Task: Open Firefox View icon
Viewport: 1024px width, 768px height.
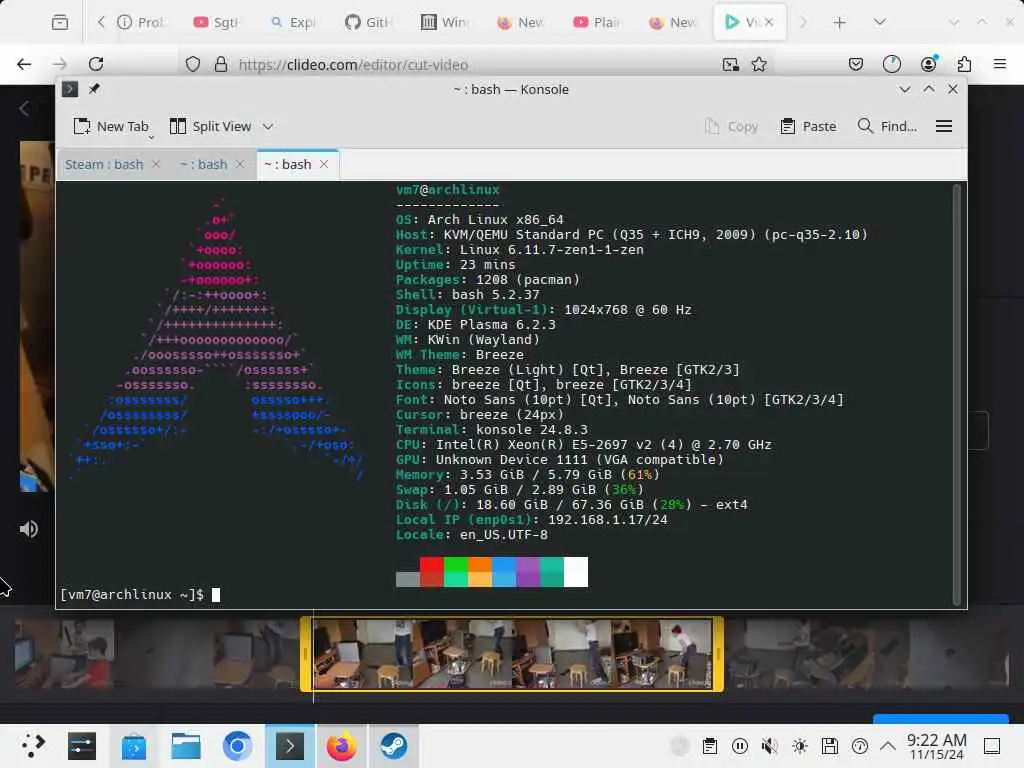Action: (x=60, y=22)
